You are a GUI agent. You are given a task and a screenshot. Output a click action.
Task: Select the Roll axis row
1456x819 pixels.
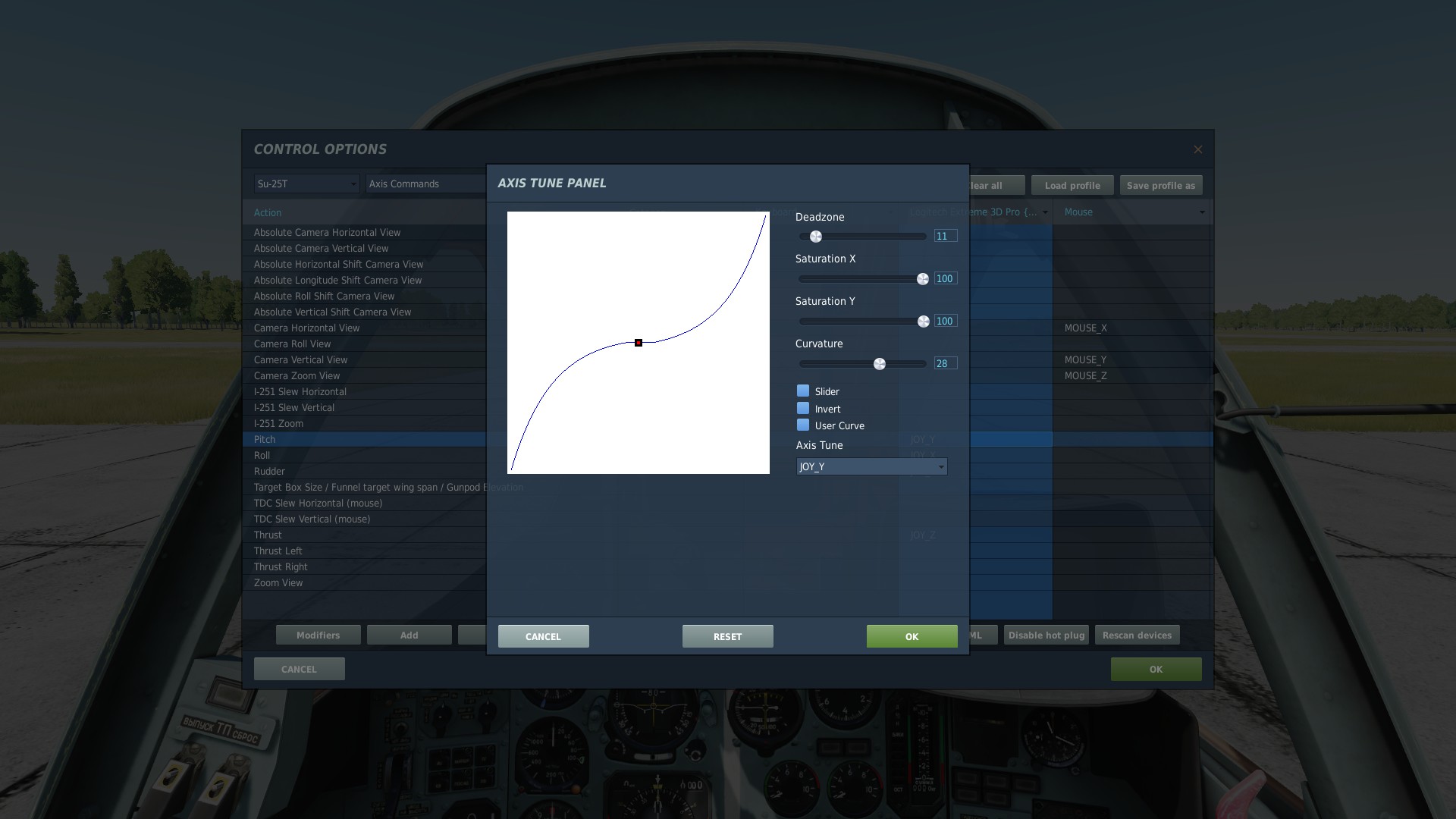click(262, 455)
